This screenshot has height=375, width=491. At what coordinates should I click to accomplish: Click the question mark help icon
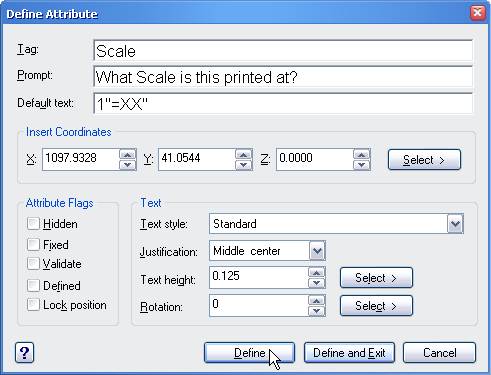24,353
